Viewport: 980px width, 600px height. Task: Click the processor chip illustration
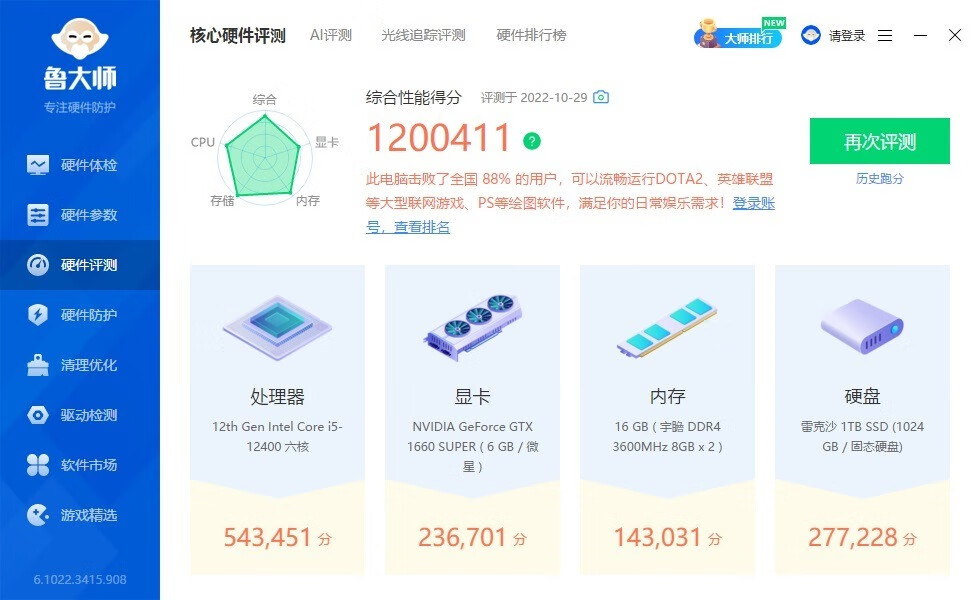click(278, 328)
